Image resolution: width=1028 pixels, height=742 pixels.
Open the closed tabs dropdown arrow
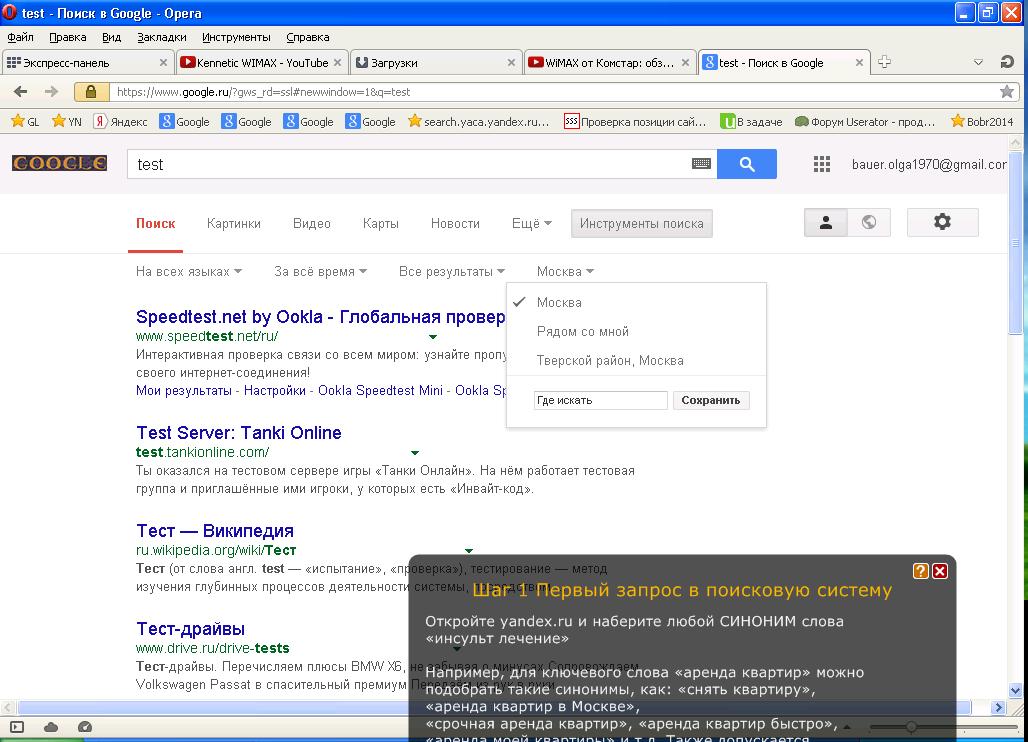978,62
